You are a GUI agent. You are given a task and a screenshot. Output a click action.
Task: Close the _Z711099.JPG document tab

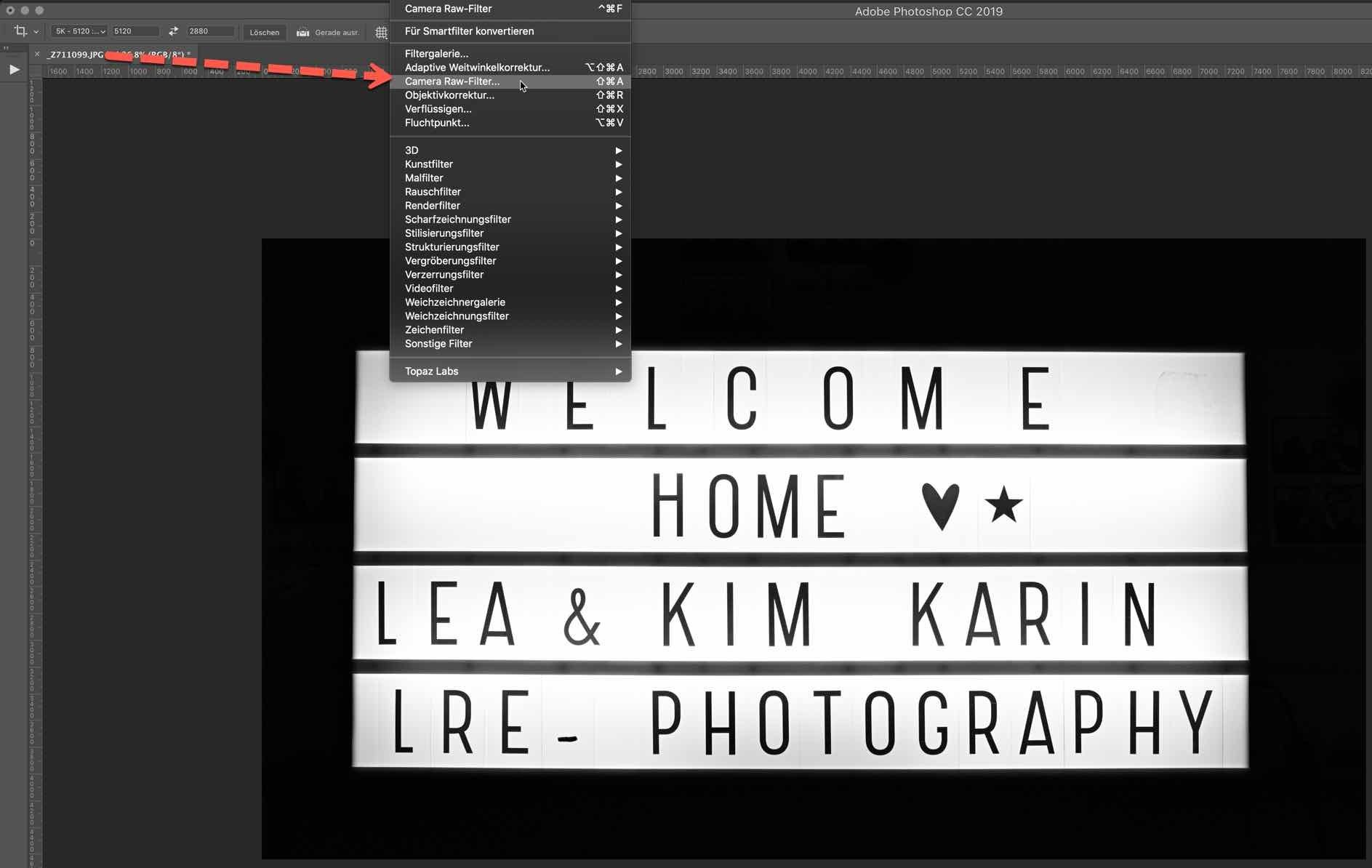[37, 55]
